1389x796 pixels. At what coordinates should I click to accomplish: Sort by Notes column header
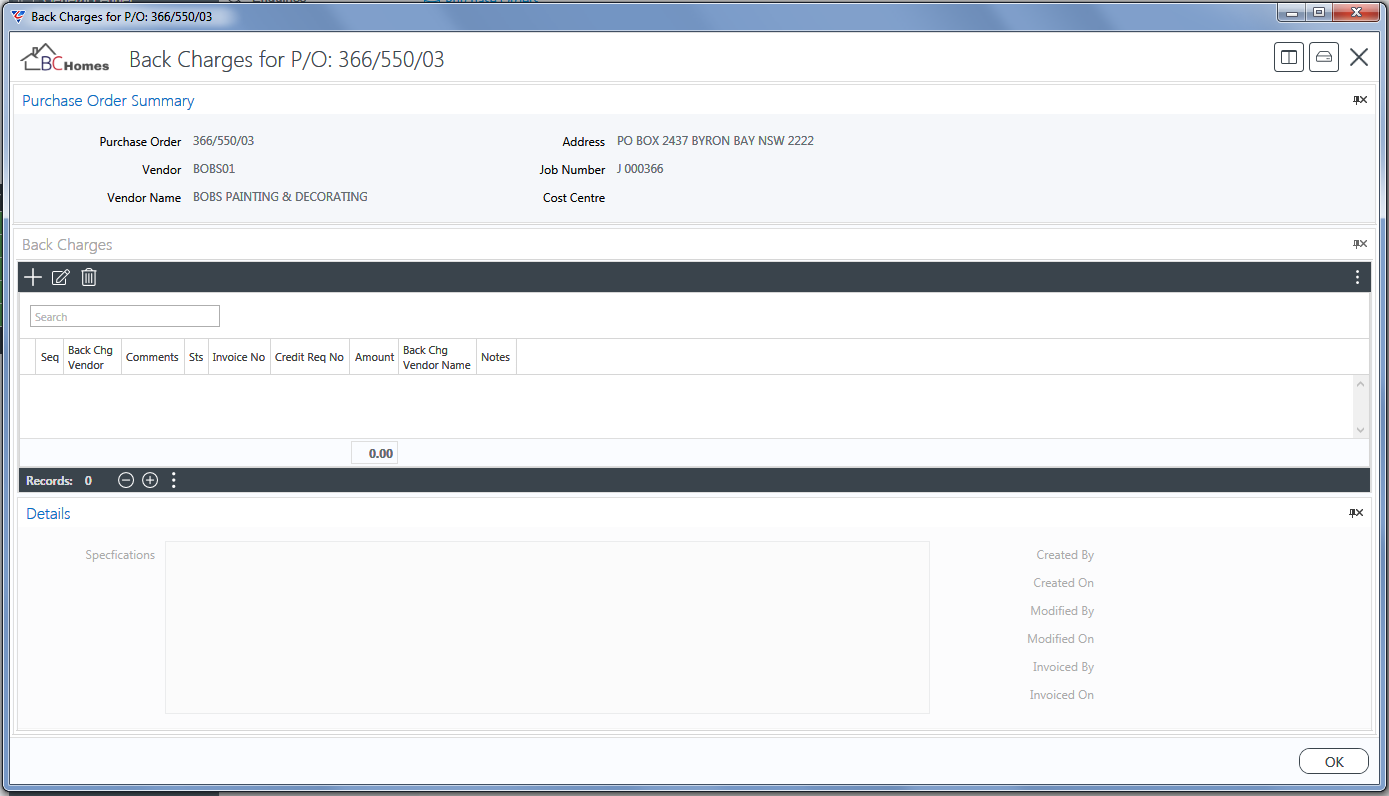496,357
